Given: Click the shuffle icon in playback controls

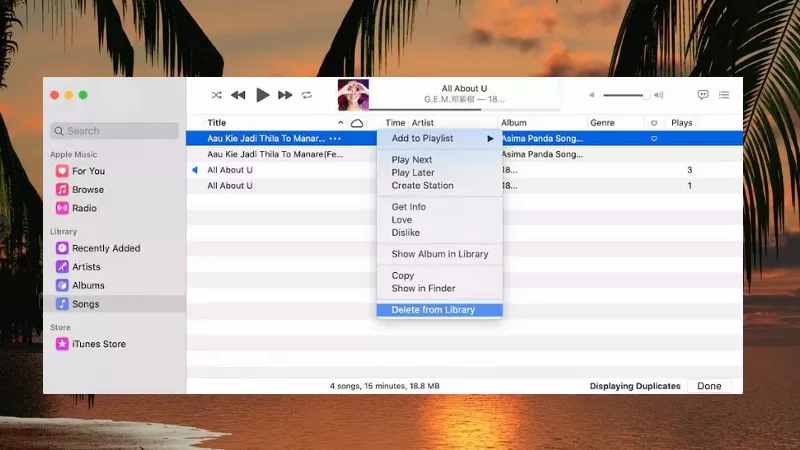Looking at the screenshot, I should coord(216,95).
